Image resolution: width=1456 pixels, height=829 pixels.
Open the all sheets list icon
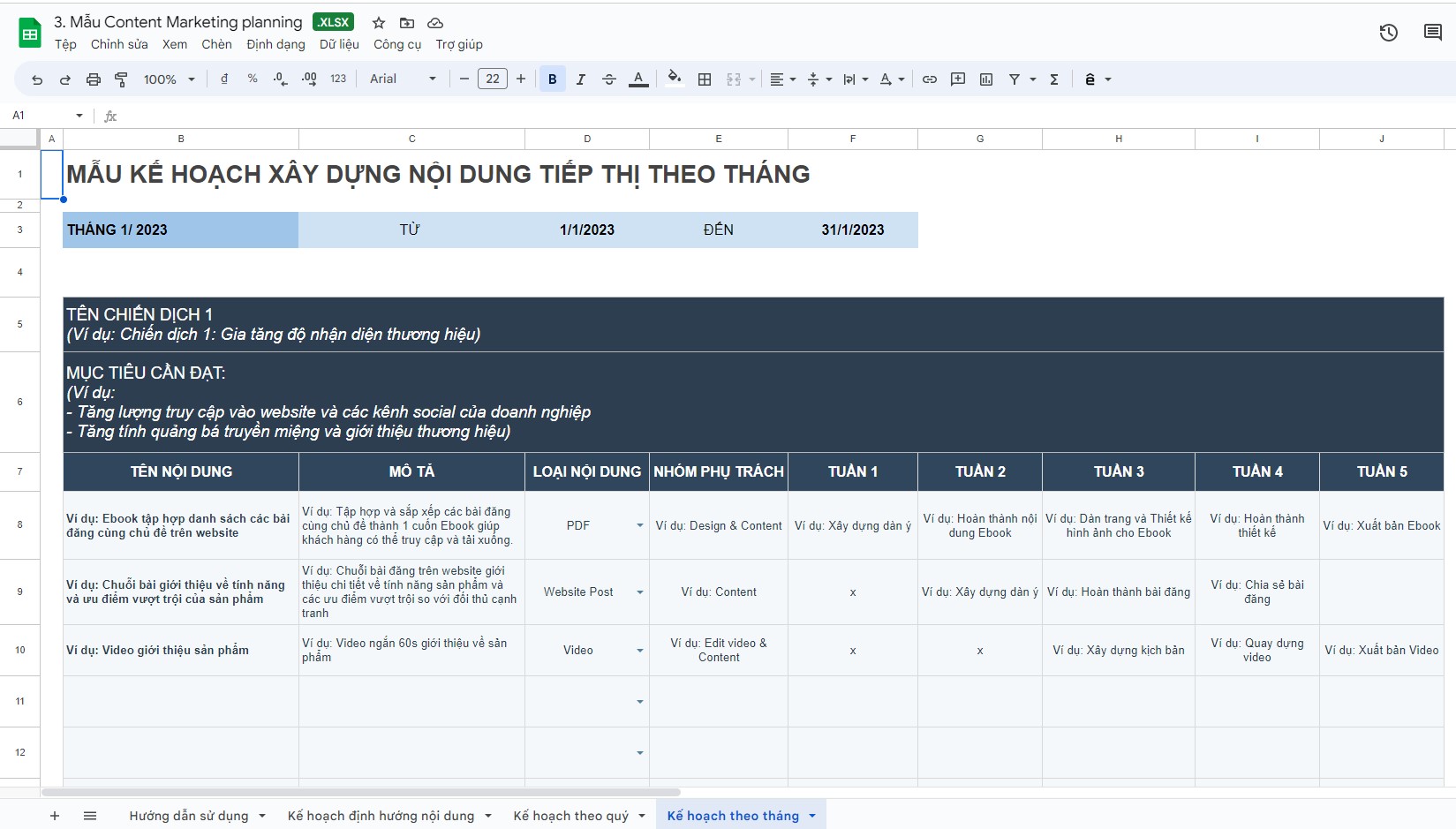pyautogui.click(x=90, y=816)
